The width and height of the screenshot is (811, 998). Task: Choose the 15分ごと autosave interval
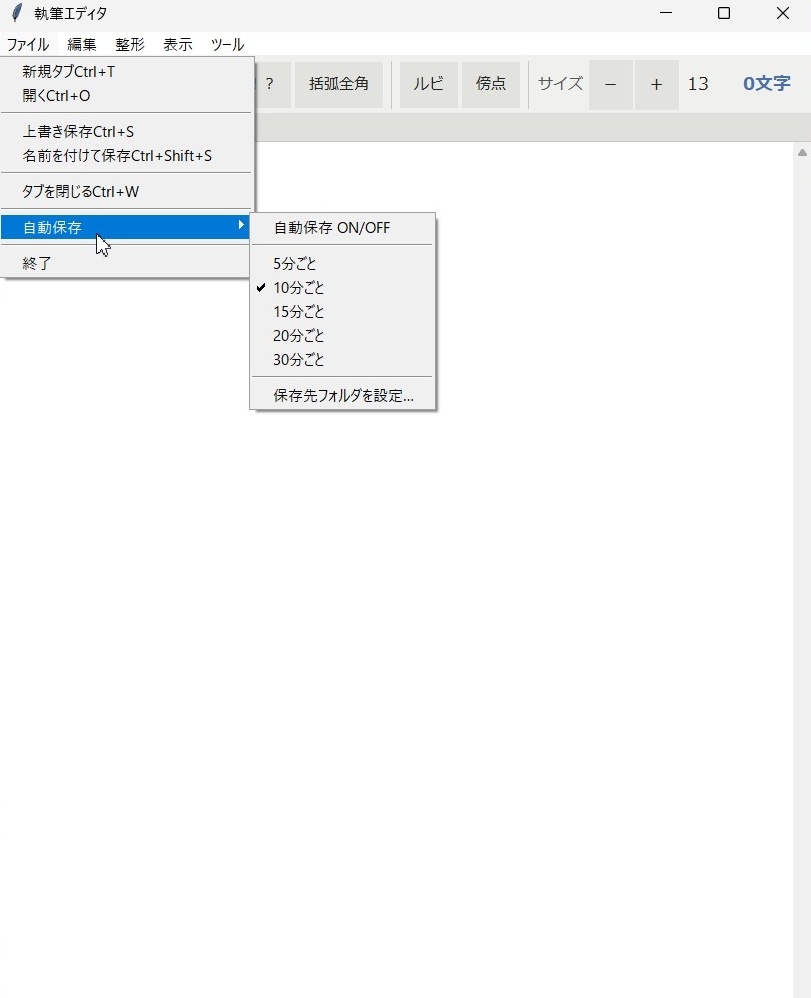298,312
